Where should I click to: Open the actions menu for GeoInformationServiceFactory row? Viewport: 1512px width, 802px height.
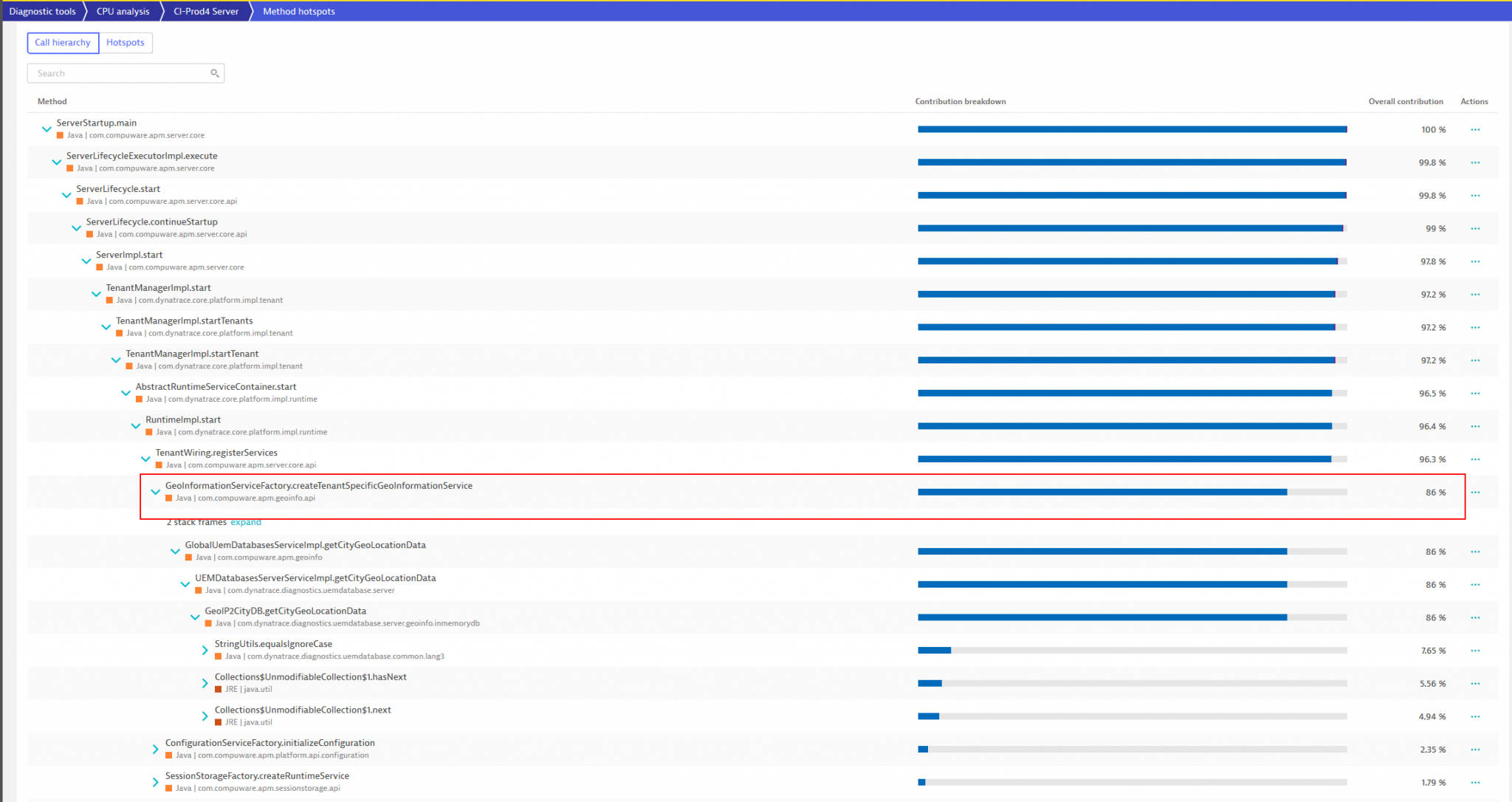1474,492
